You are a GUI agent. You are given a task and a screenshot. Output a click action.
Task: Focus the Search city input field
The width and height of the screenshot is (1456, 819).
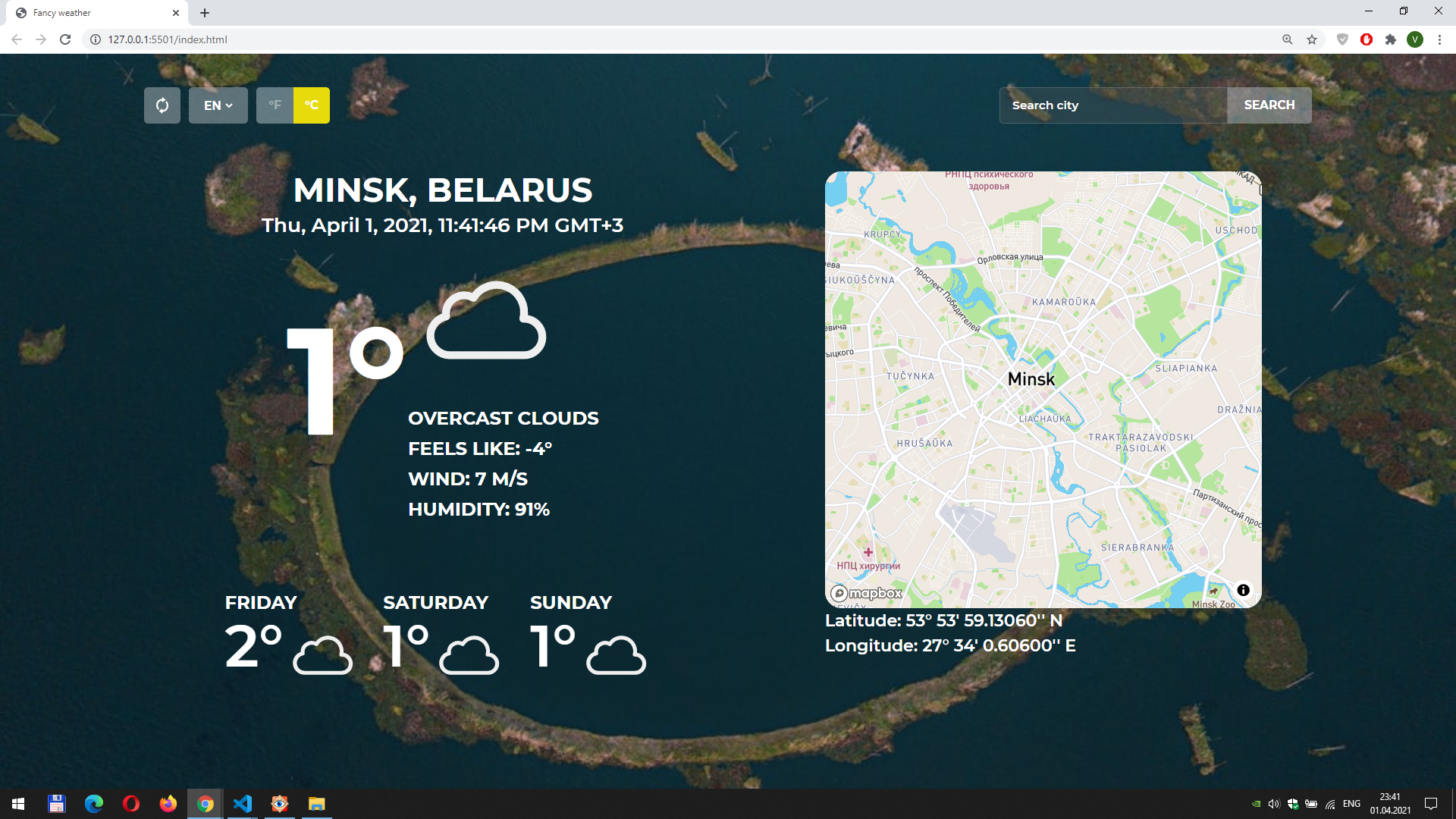[x=1113, y=105]
